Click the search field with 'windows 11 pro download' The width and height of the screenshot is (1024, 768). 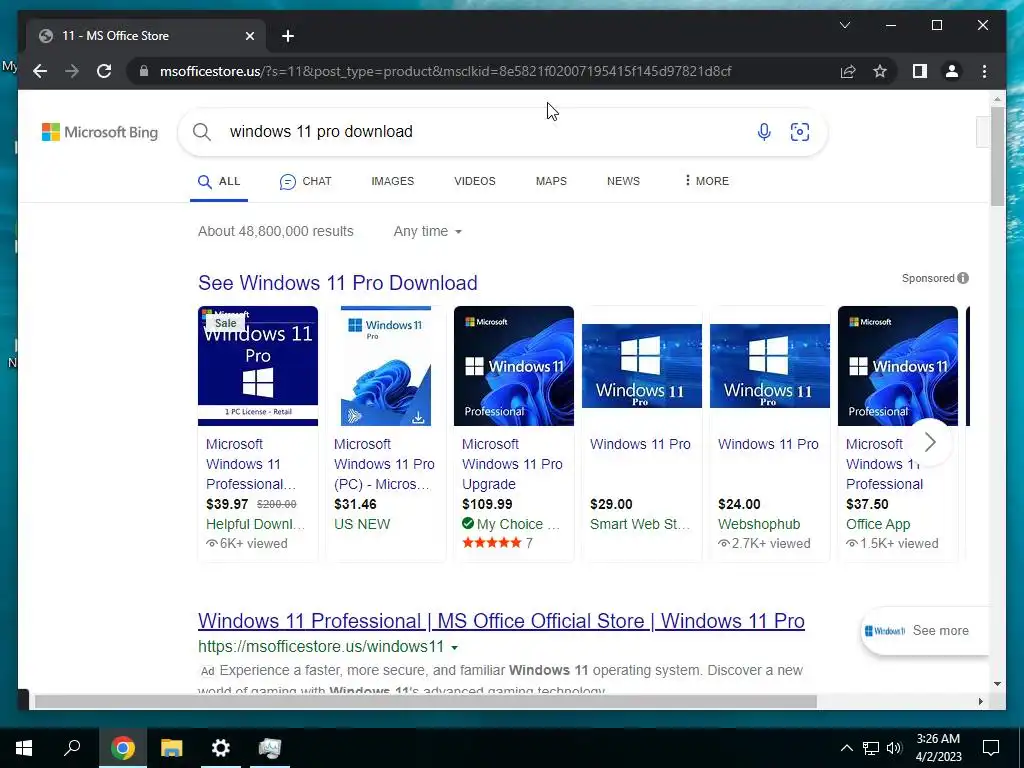(483, 132)
